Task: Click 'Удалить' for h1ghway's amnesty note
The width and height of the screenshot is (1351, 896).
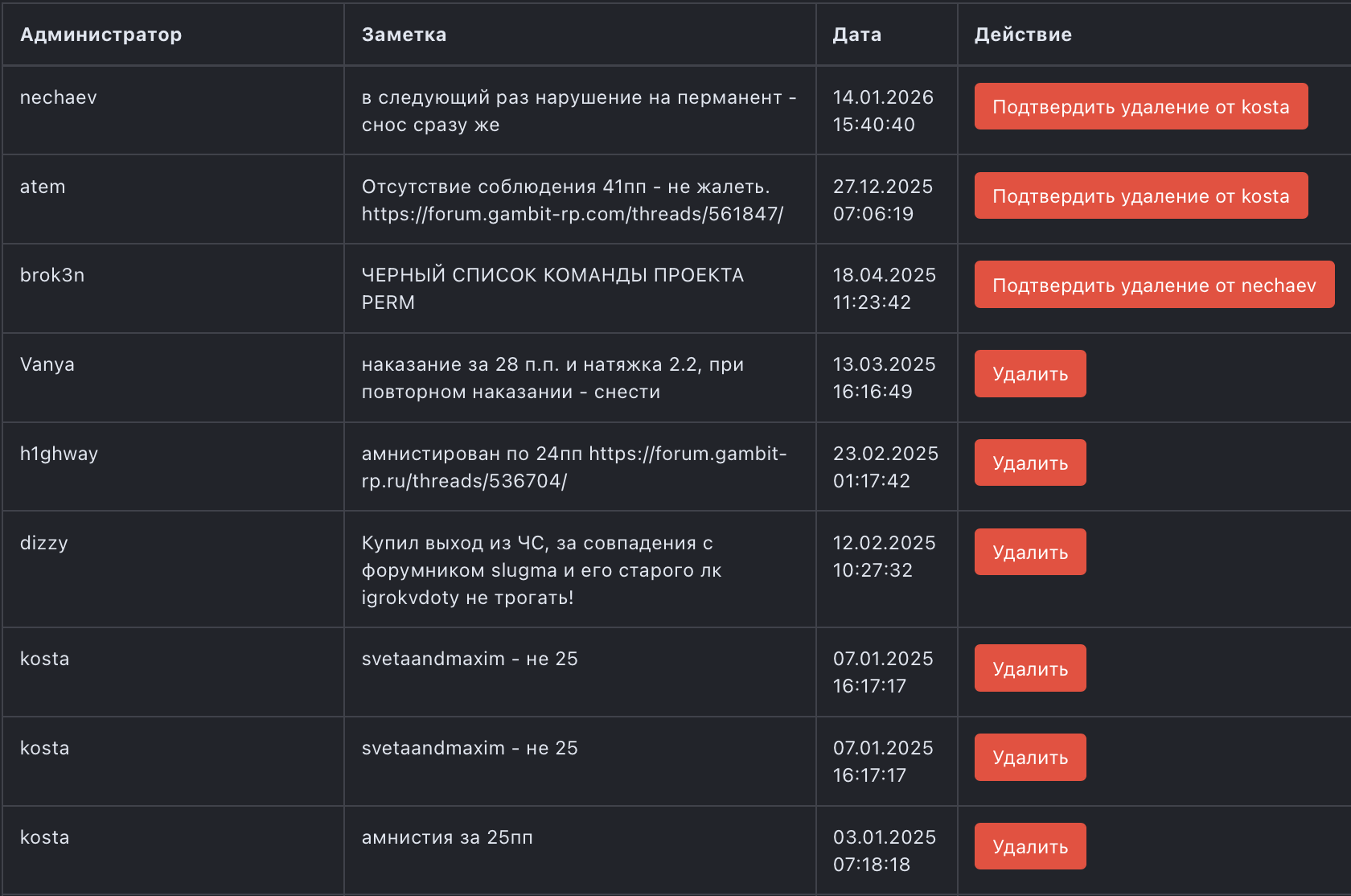Action: pos(1029,463)
